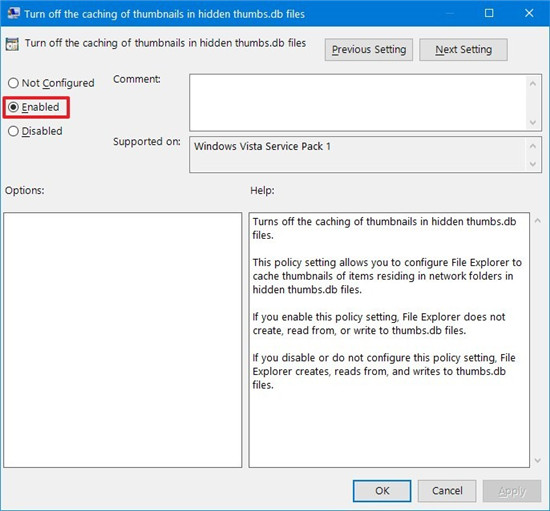550x511 pixels.
Task: Click the policy icon in title bar
Action: pyautogui.click(x=13, y=13)
